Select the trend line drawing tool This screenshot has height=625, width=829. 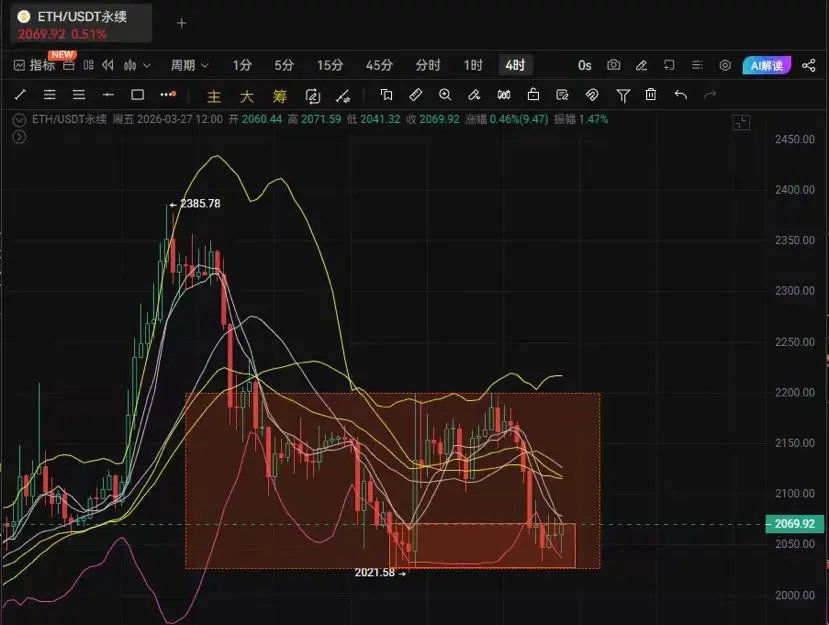20,95
